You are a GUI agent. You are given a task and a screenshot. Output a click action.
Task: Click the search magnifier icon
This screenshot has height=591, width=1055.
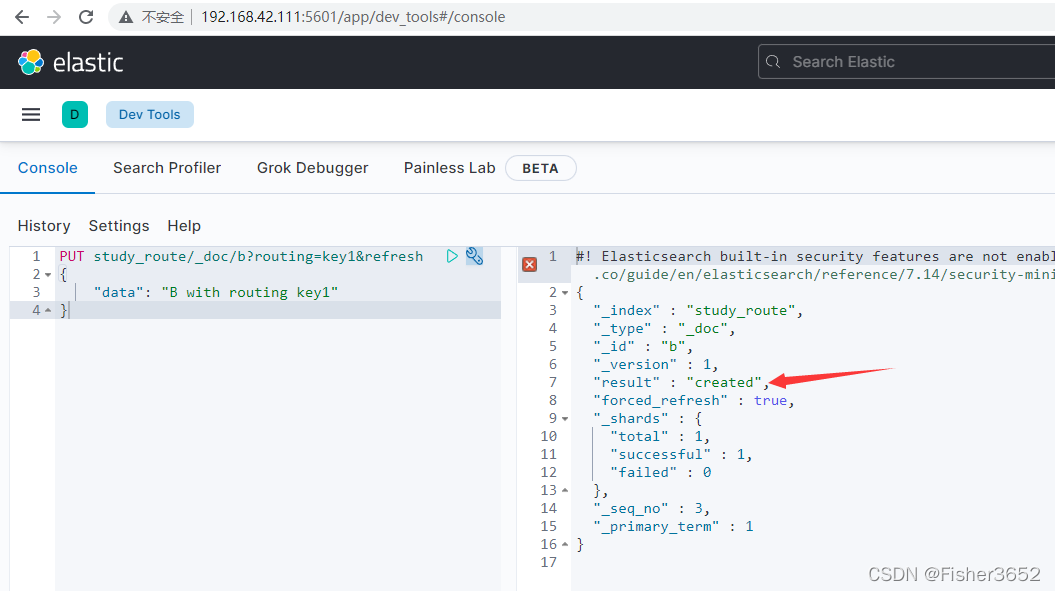coord(773,62)
